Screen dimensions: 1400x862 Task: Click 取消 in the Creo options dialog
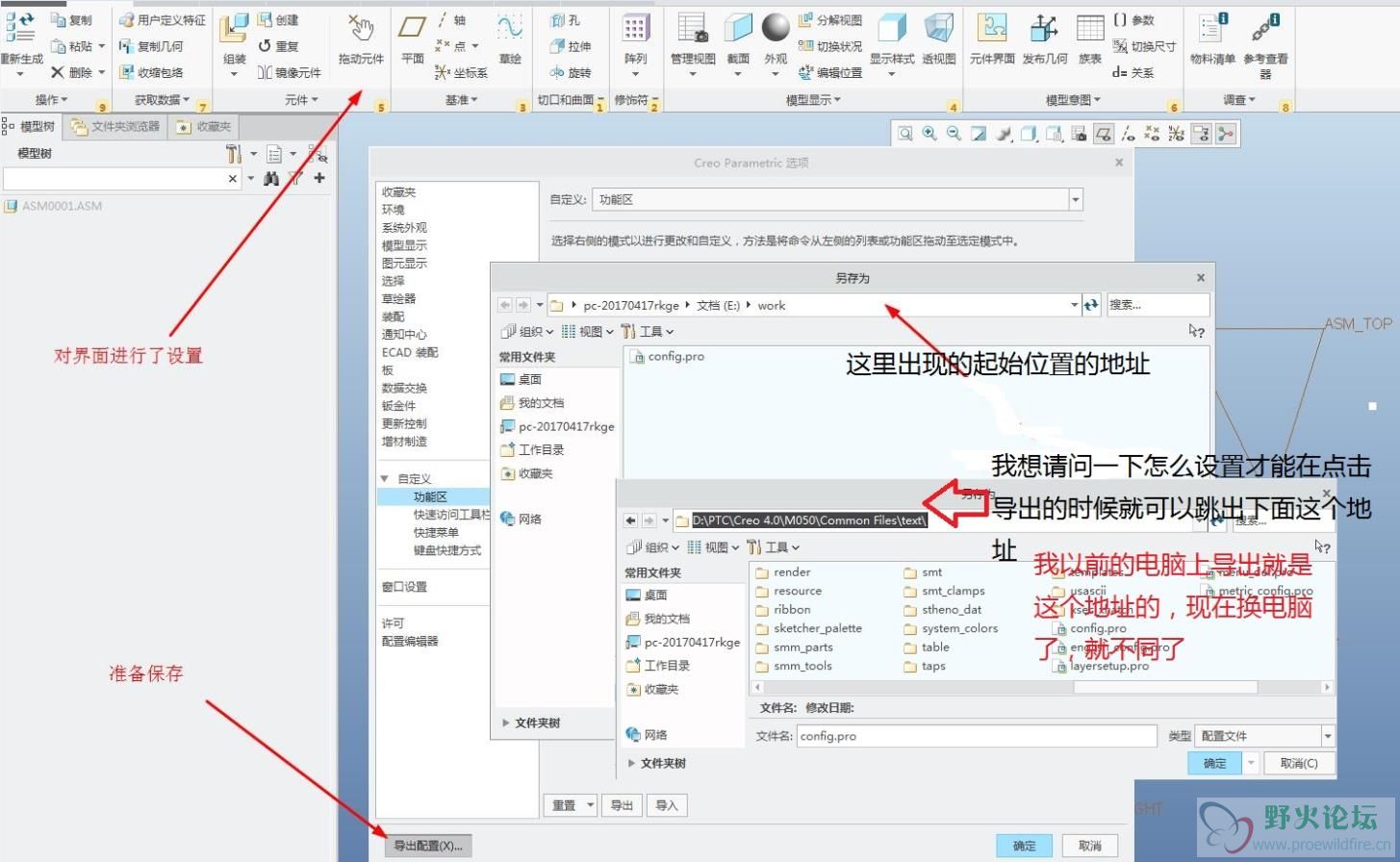pos(1089,846)
